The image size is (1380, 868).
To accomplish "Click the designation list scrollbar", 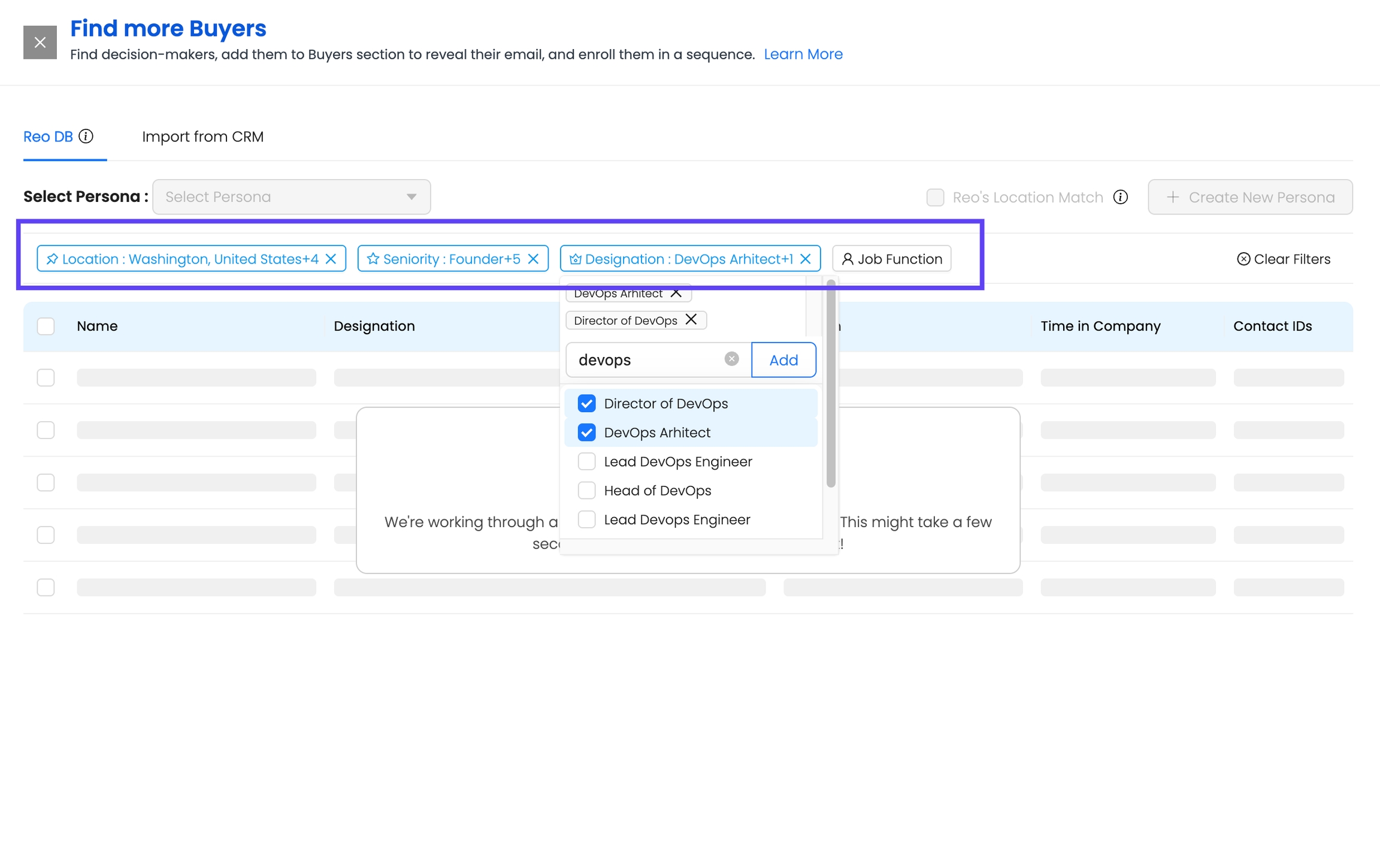I will coord(831,383).
